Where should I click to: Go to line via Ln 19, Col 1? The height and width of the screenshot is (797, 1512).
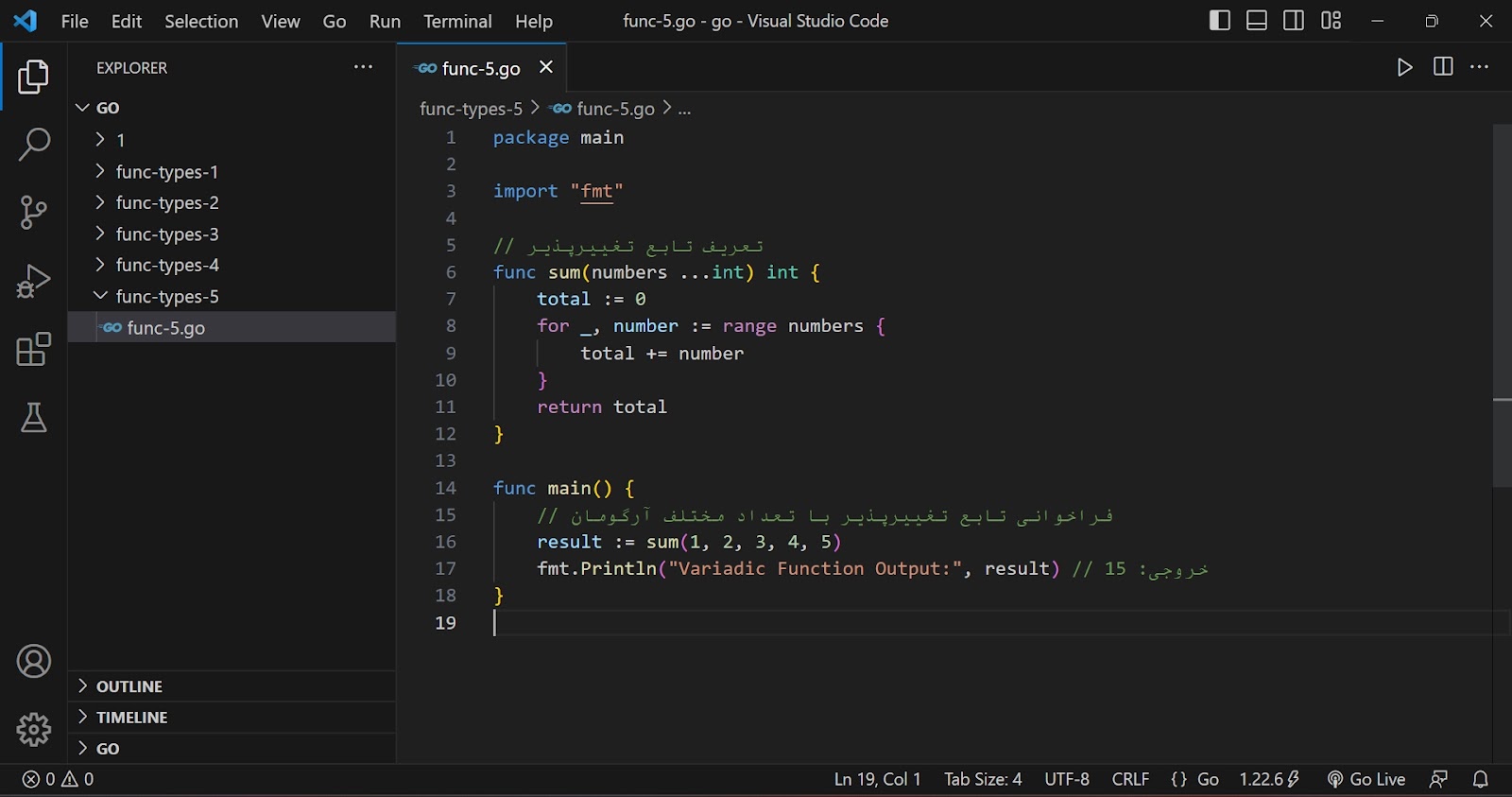pyautogui.click(x=877, y=779)
